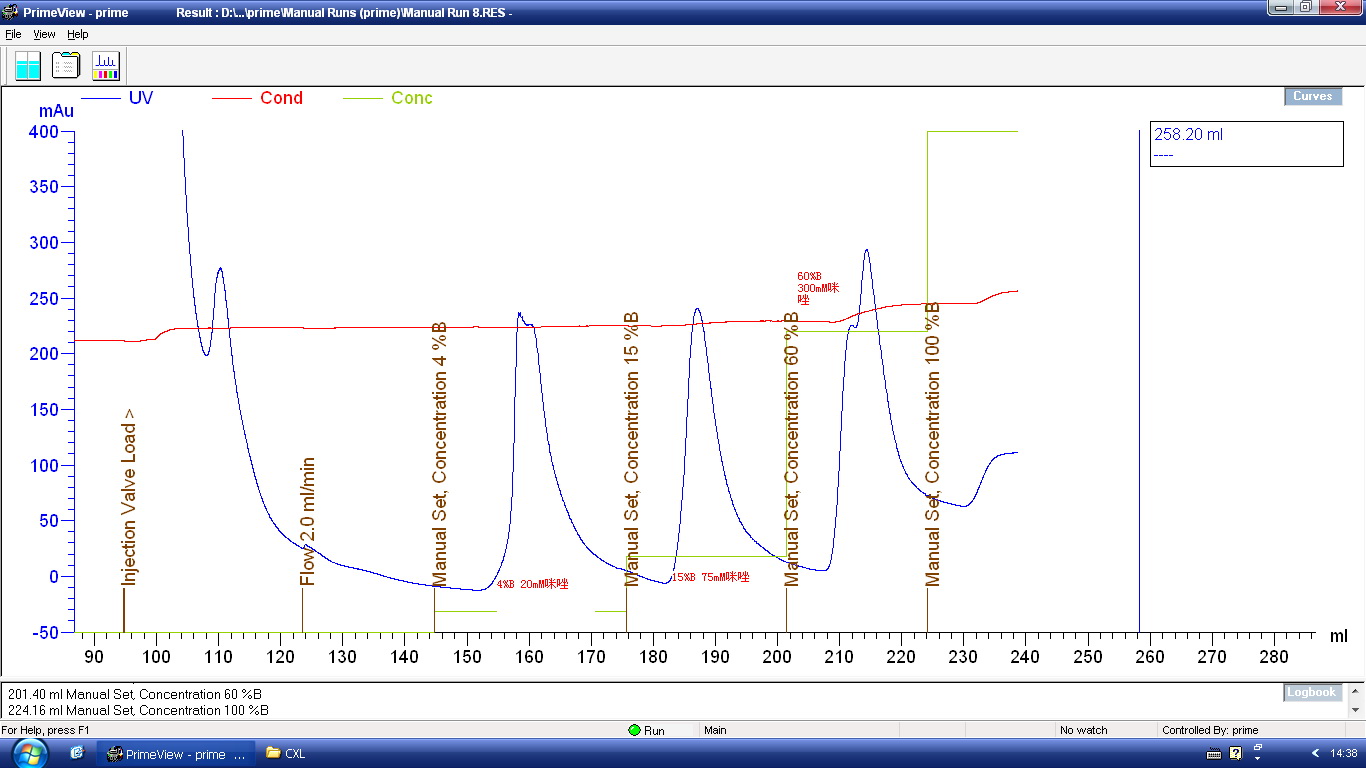Screen dimensions: 1366x768
Task: Click the Flow 2.0 ml/min marker
Action: pyautogui.click(x=307, y=521)
